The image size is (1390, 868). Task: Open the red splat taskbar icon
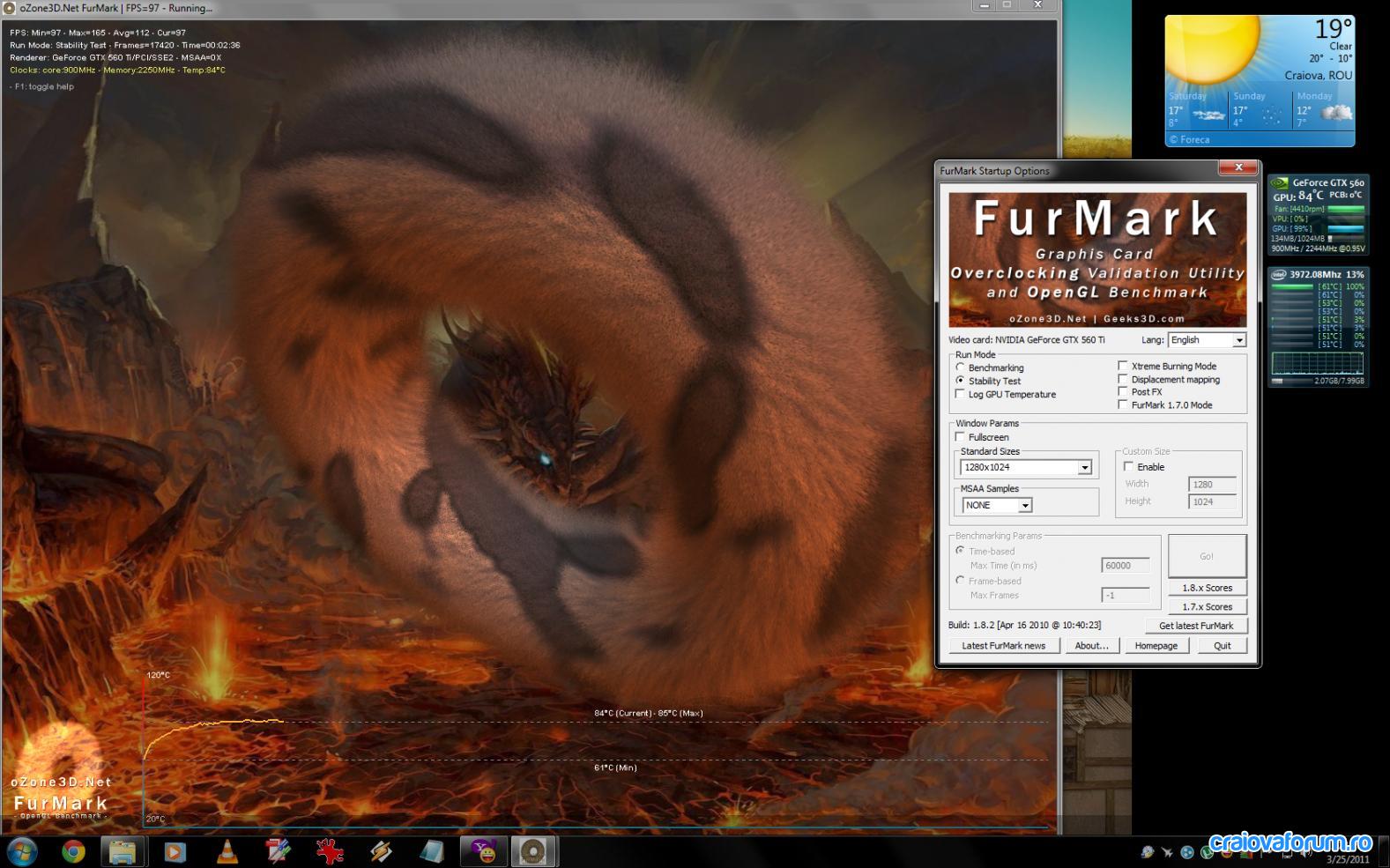coord(330,851)
